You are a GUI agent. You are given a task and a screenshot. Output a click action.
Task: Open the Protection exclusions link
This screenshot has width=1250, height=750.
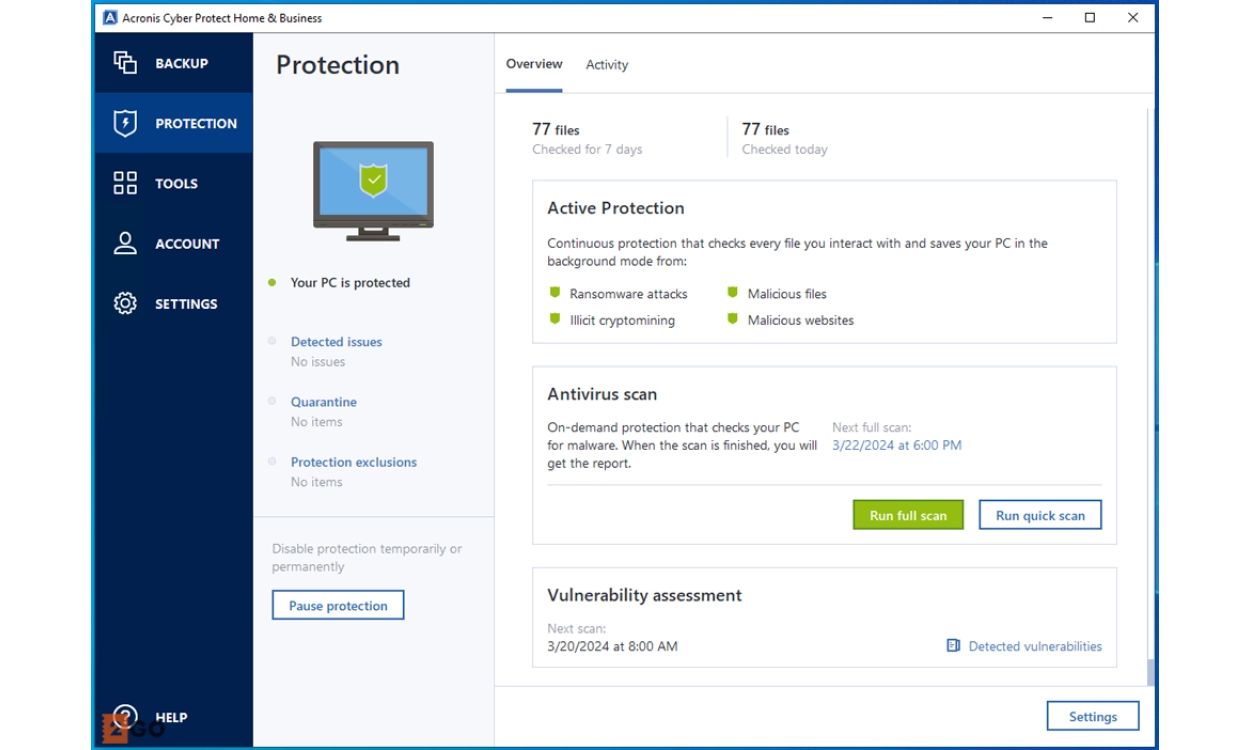click(x=354, y=462)
